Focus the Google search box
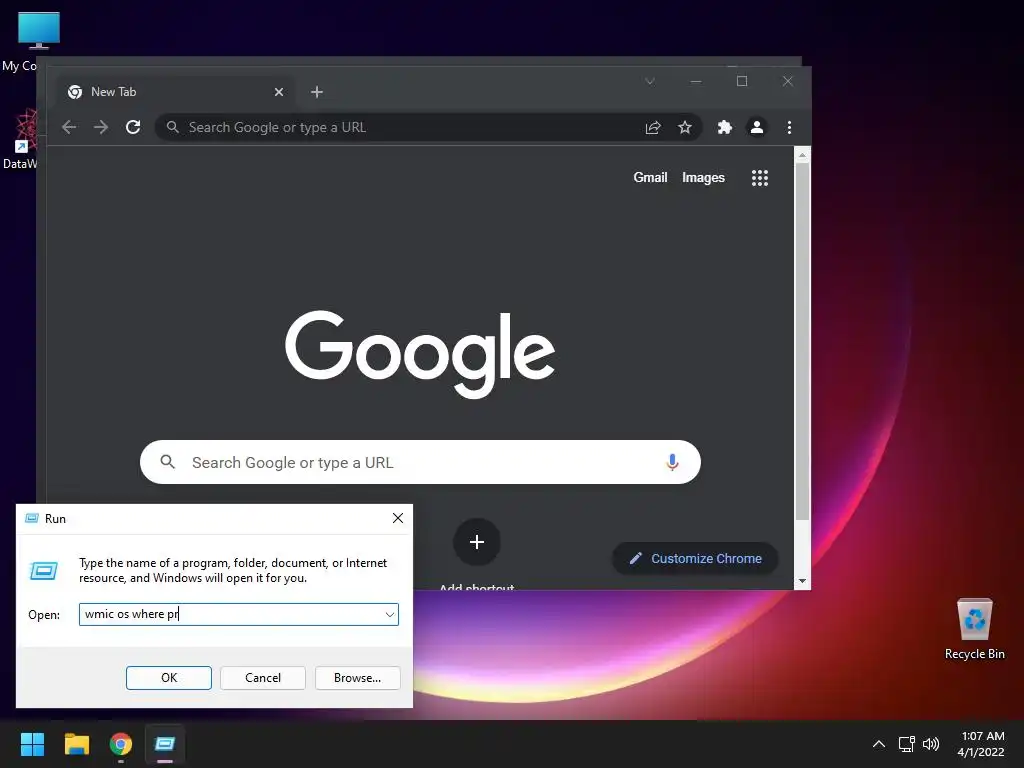The image size is (1024, 768). coord(420,462)
